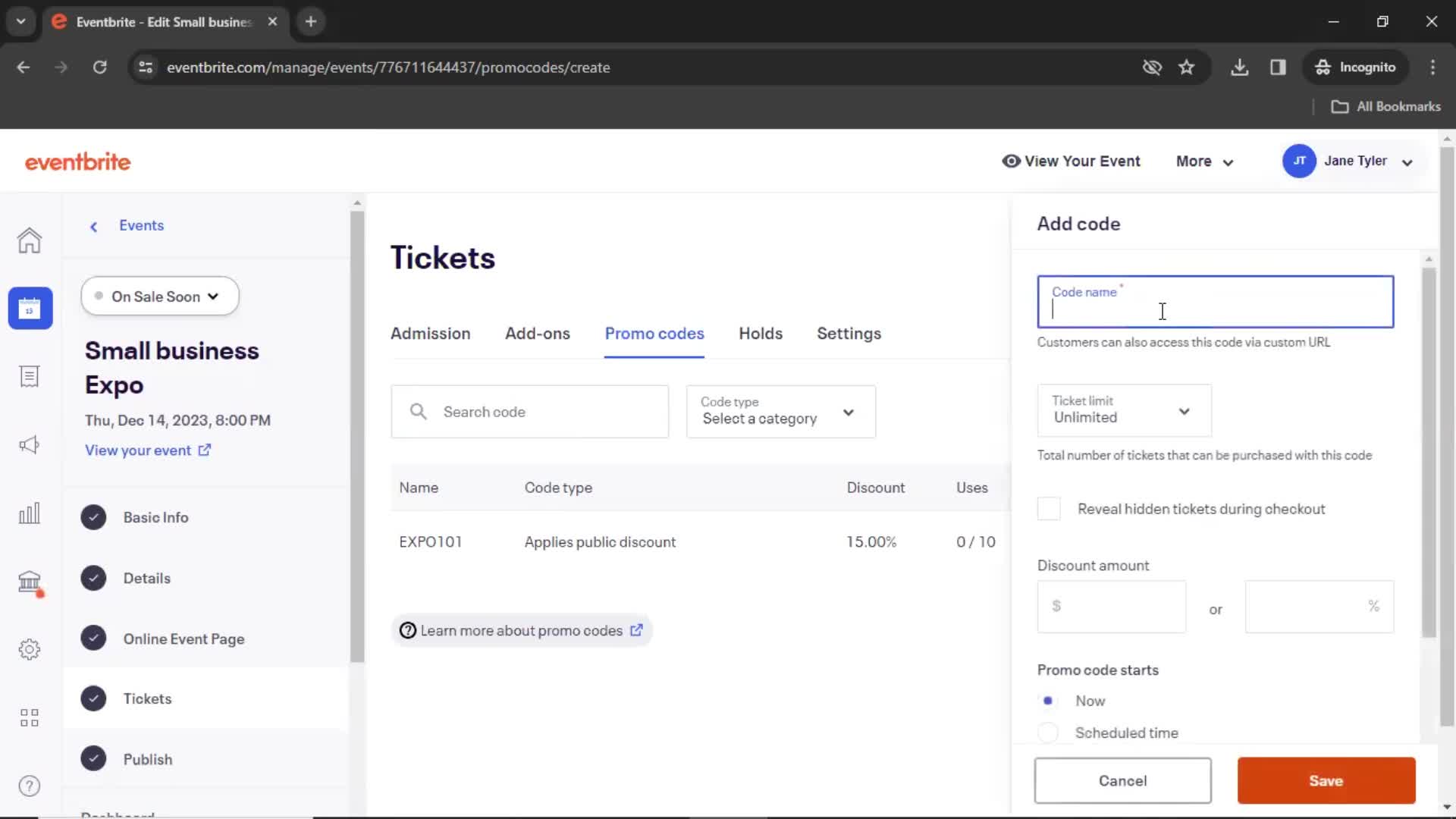
Task: Open the Reports bar chart sidebar icon
Action: click(x=30, y=513)
